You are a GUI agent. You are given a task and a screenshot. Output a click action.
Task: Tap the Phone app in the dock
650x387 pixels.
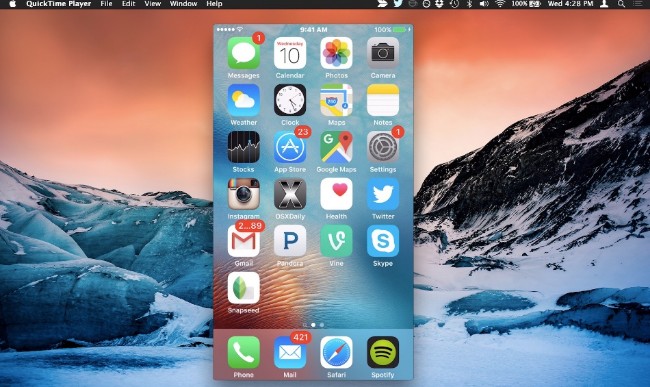point(243,352)
